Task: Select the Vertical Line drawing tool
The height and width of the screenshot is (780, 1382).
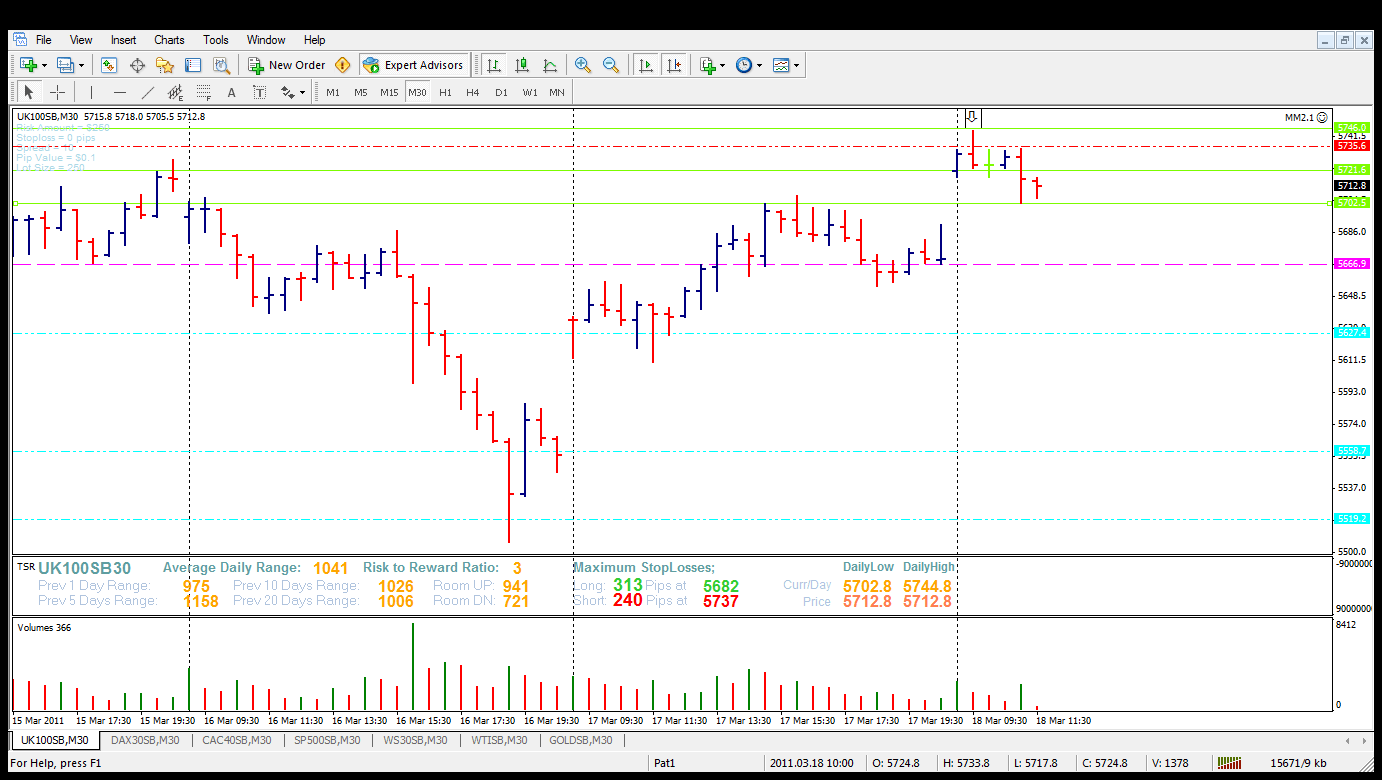Action: [x=91, y=92]
